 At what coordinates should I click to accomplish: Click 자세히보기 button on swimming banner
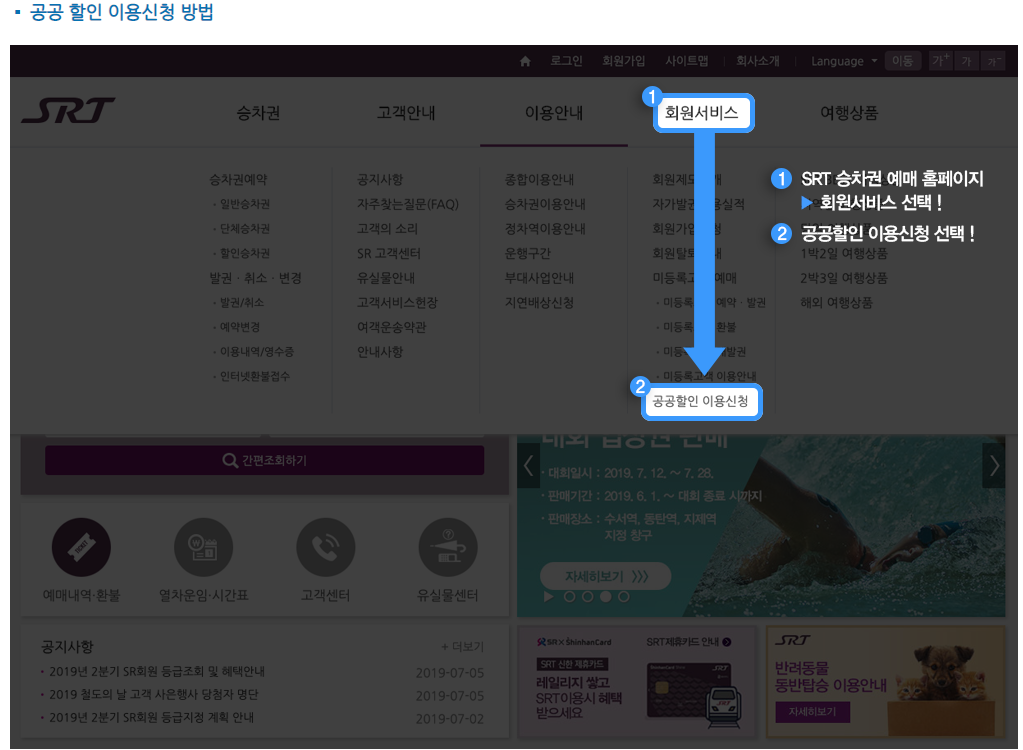[x=605, y=577]
